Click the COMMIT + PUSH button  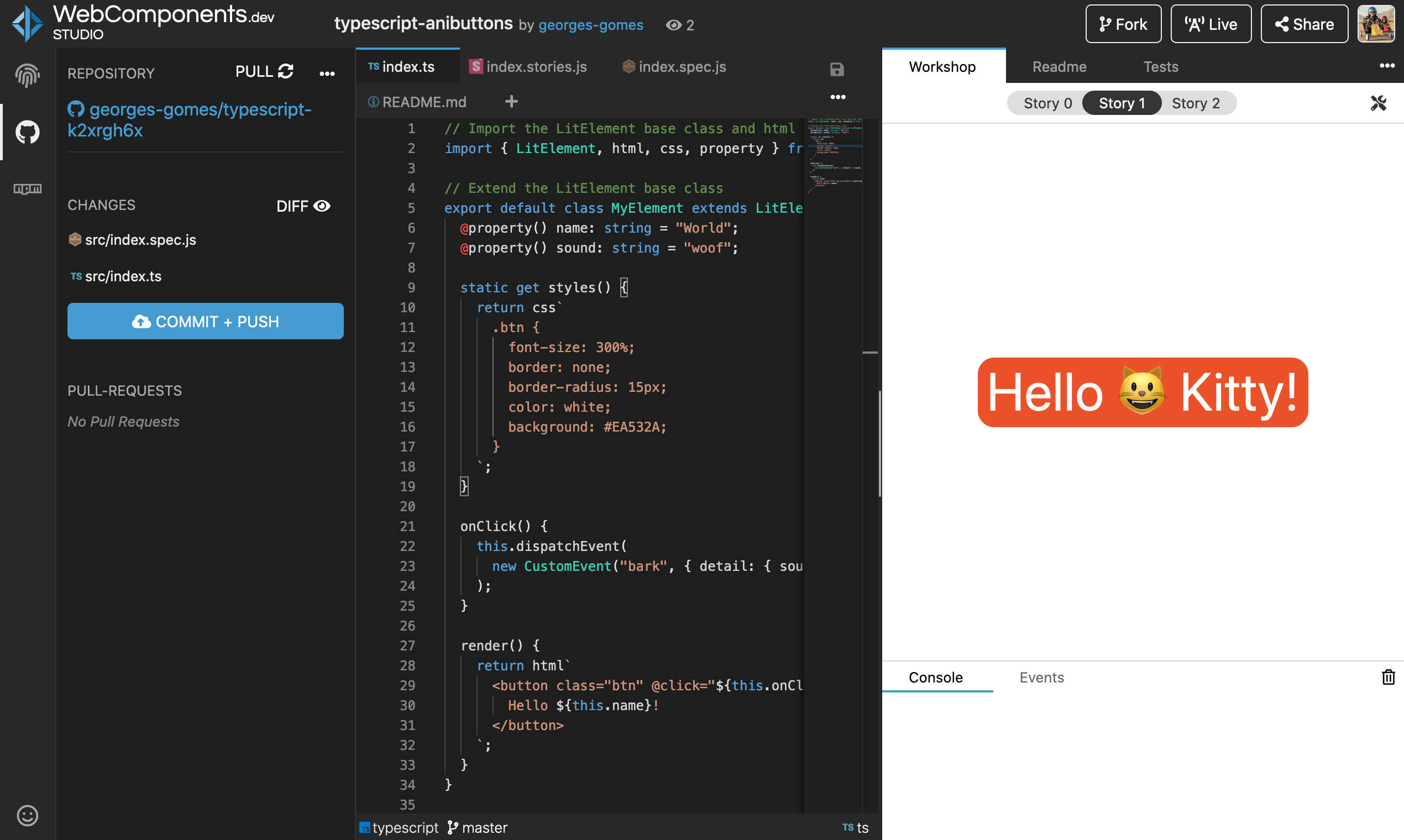[x=205, y=321]
